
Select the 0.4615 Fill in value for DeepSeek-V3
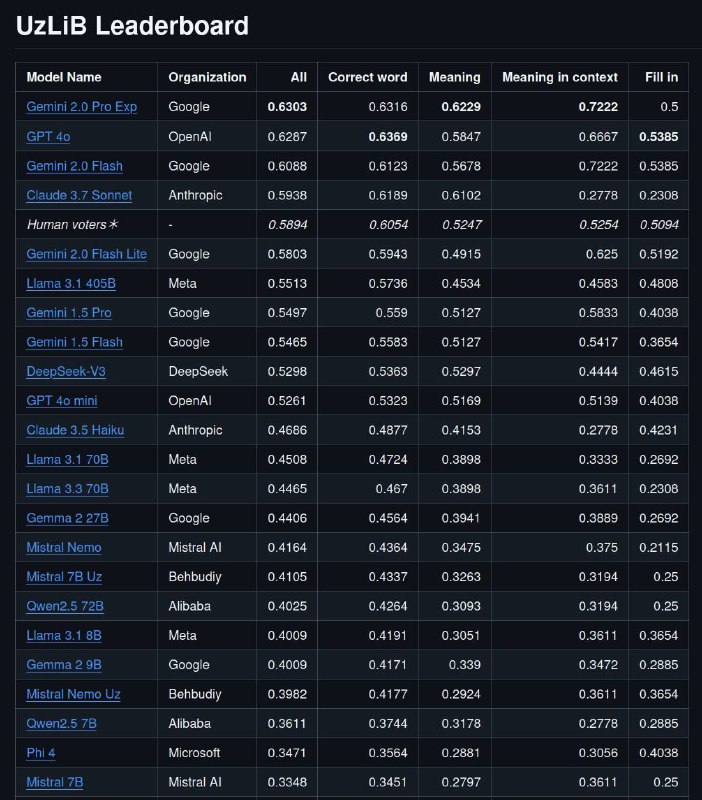(x=659, y=371)
